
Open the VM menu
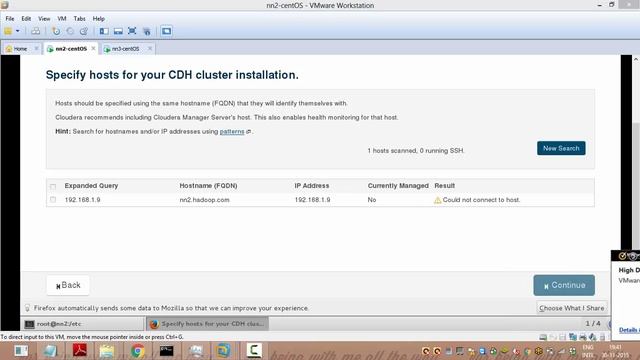coord(62,18)
